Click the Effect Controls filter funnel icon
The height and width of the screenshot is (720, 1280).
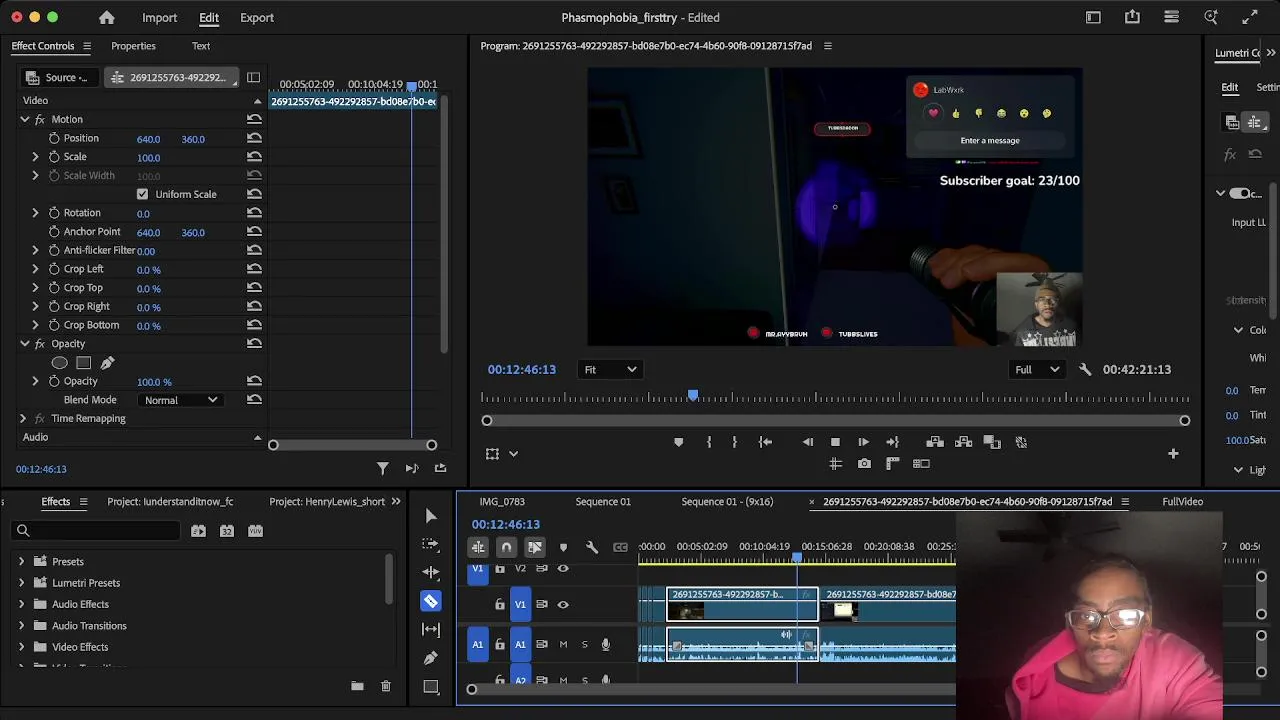click(x=382, y=468)
